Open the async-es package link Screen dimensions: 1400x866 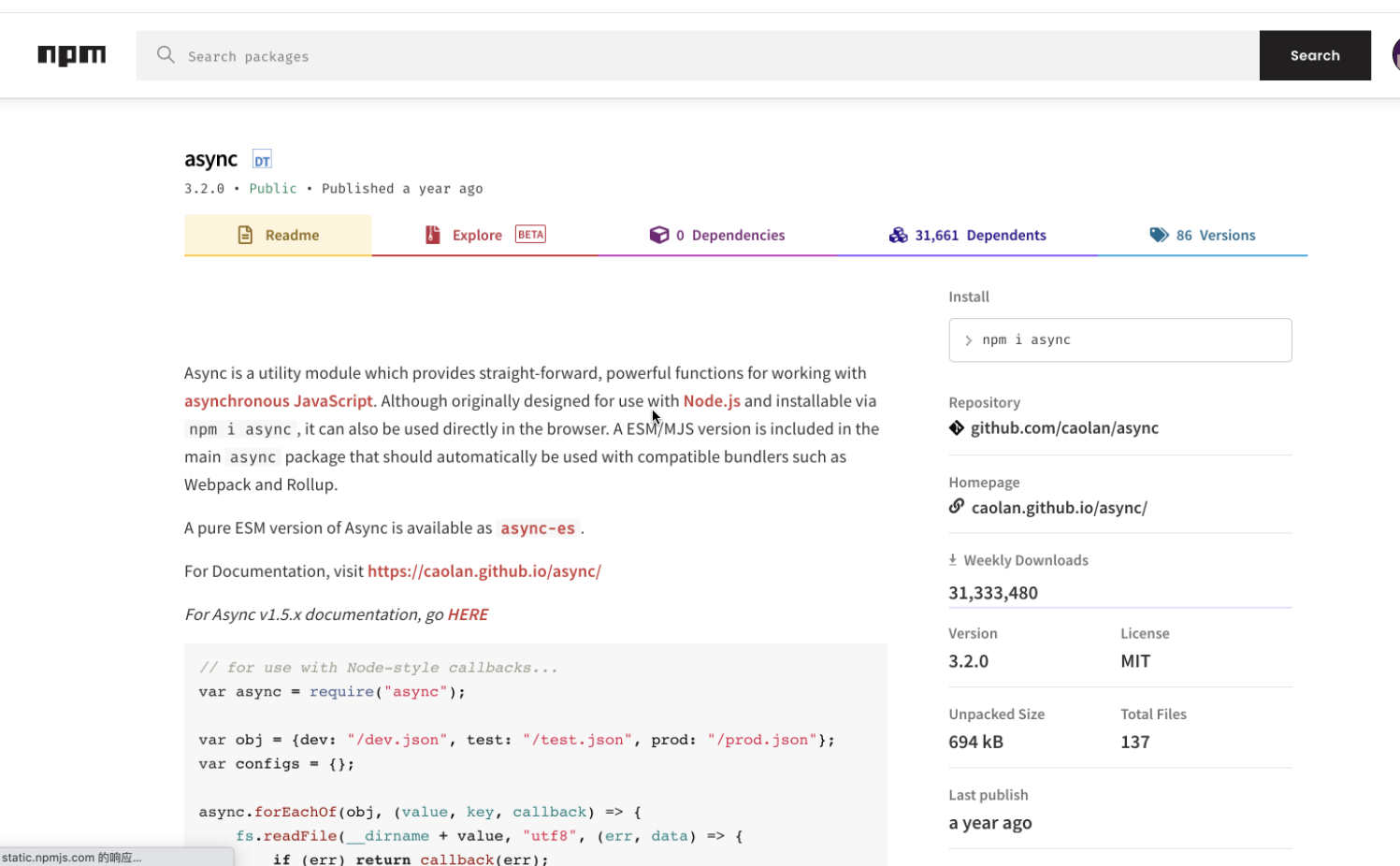538,528
